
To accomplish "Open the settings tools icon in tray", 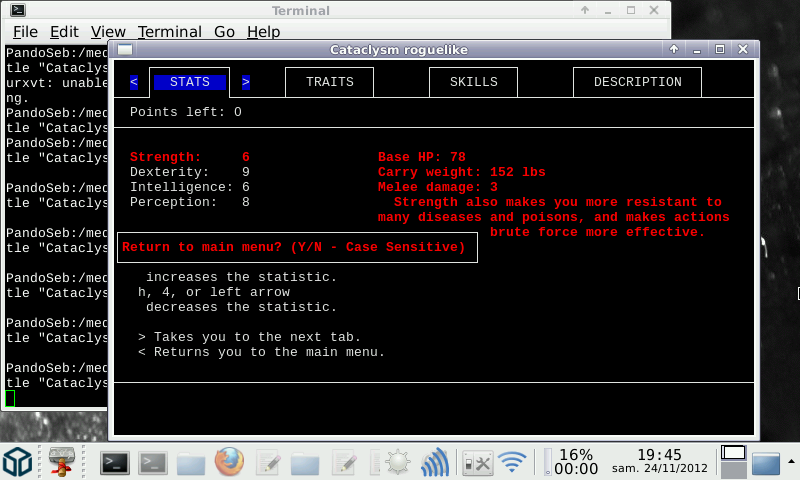I will point(478,464).
